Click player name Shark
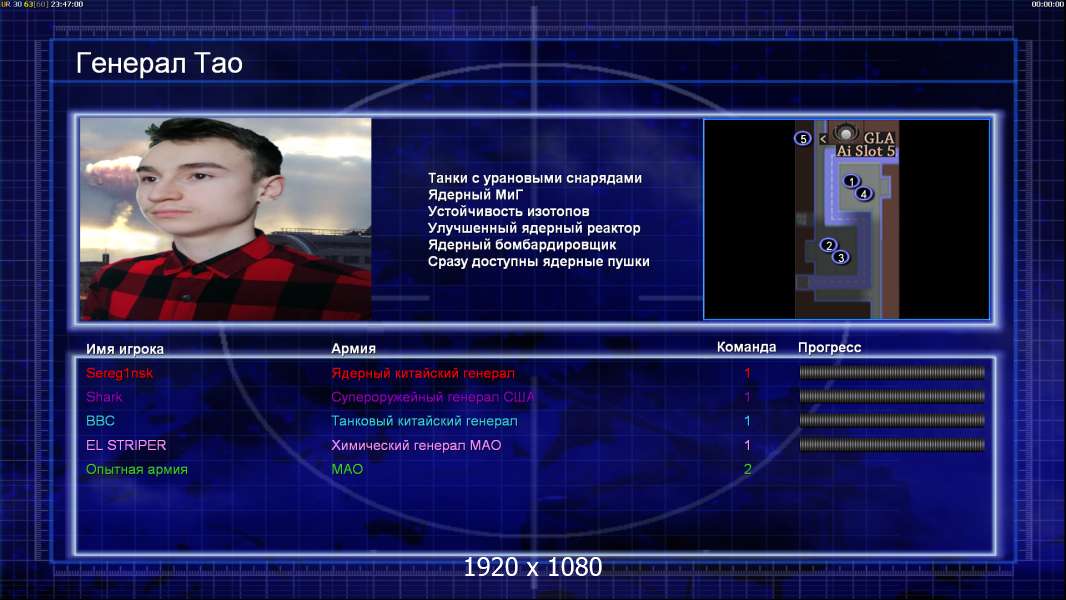The width and height of the screenshot is (1066, 600). 104,397
